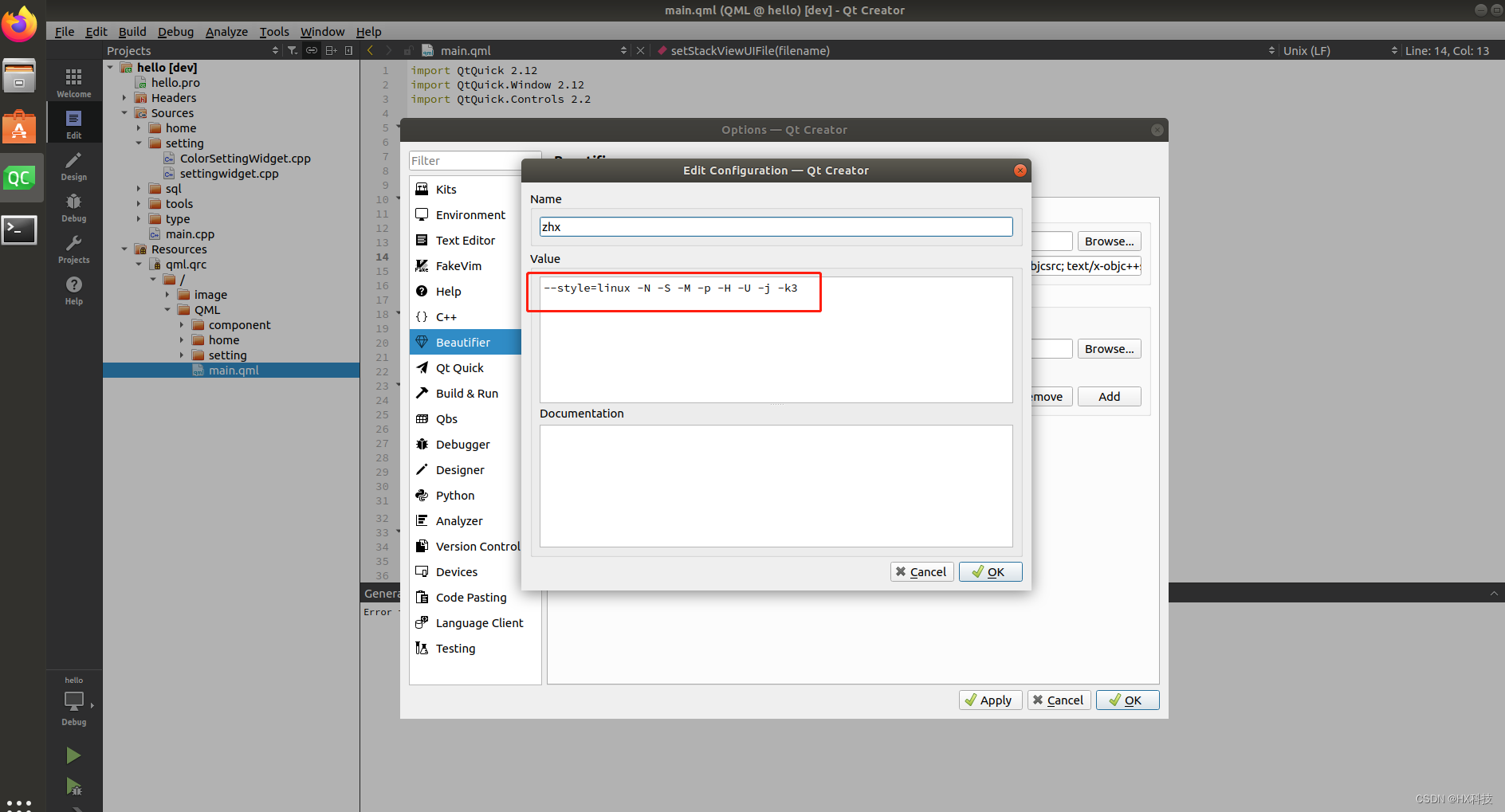The height and width of the screenshot is (812, 1505).
Task: Open FakeVim options category
Action: (x=466, y=266)
